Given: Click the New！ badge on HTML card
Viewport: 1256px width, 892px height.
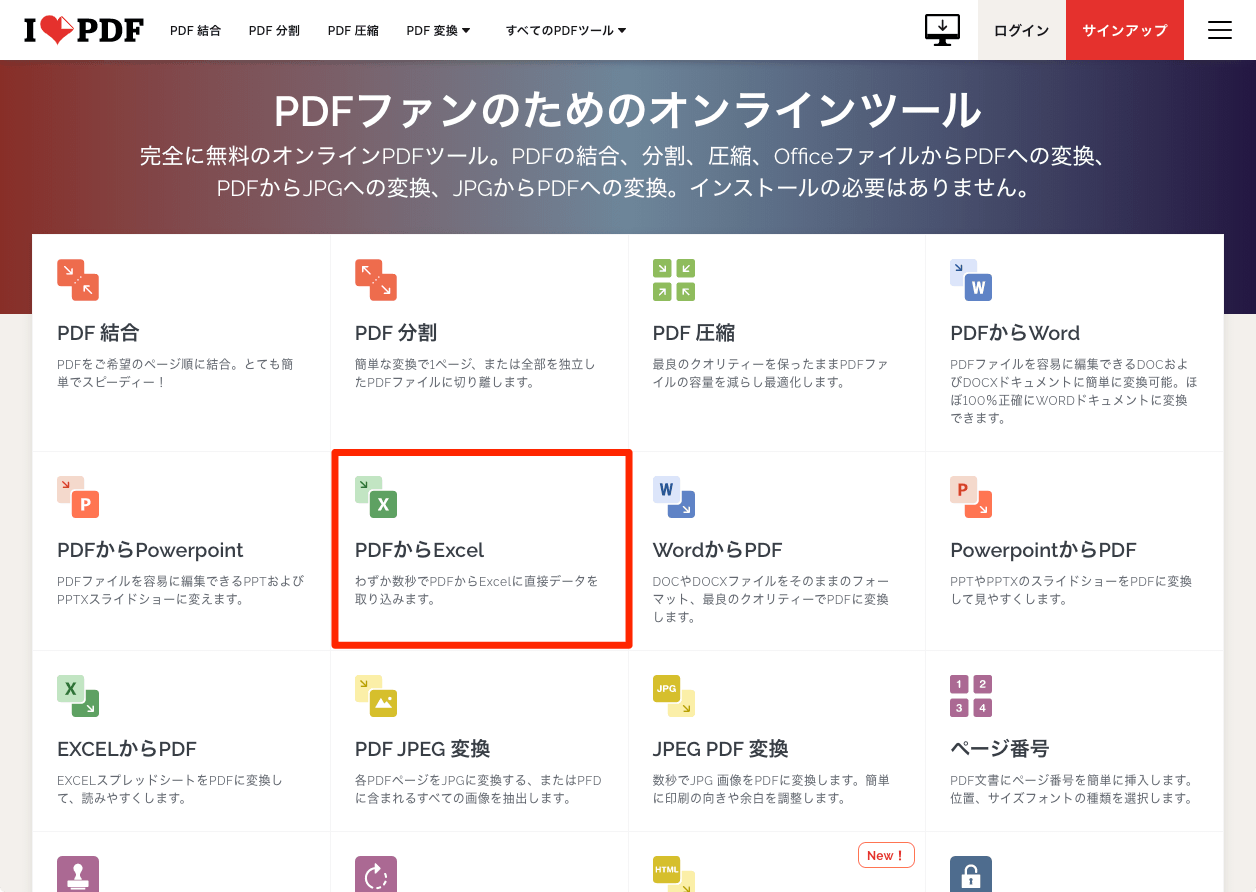Looking at the screenshot, I should 886,855.
